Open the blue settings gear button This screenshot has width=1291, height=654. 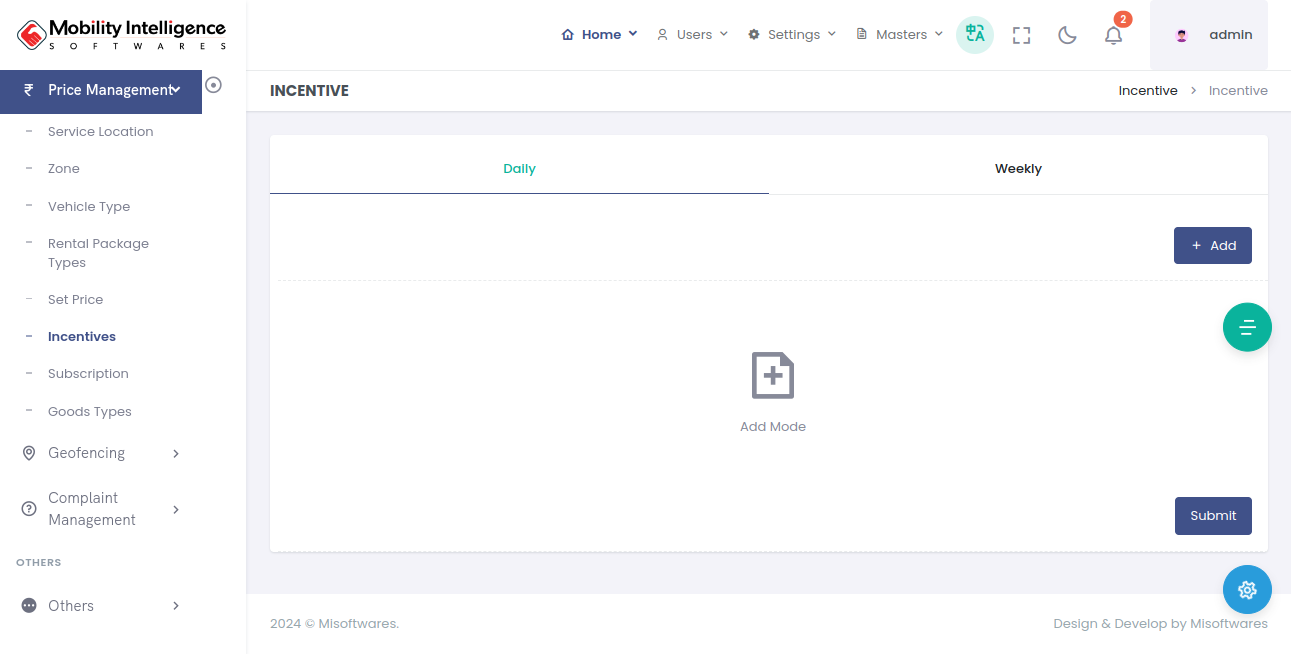click(x=1247, y=590)
